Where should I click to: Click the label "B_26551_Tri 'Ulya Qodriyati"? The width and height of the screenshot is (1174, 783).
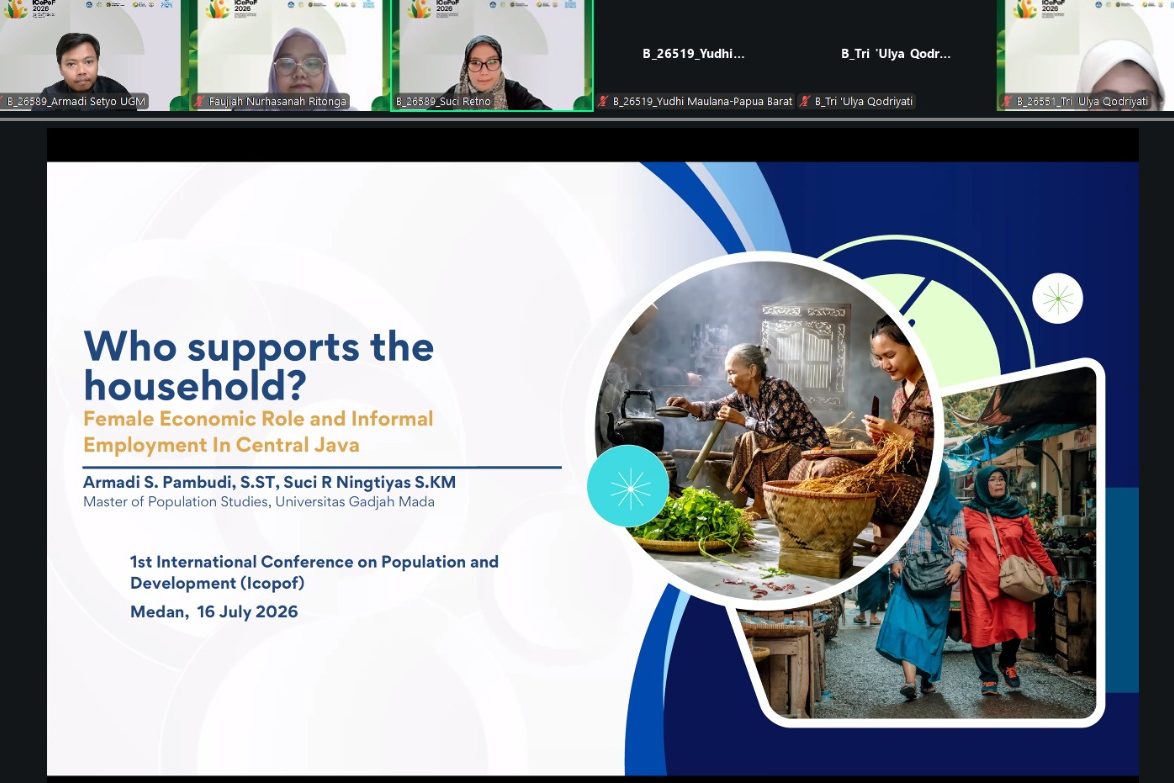point(1082,101)
